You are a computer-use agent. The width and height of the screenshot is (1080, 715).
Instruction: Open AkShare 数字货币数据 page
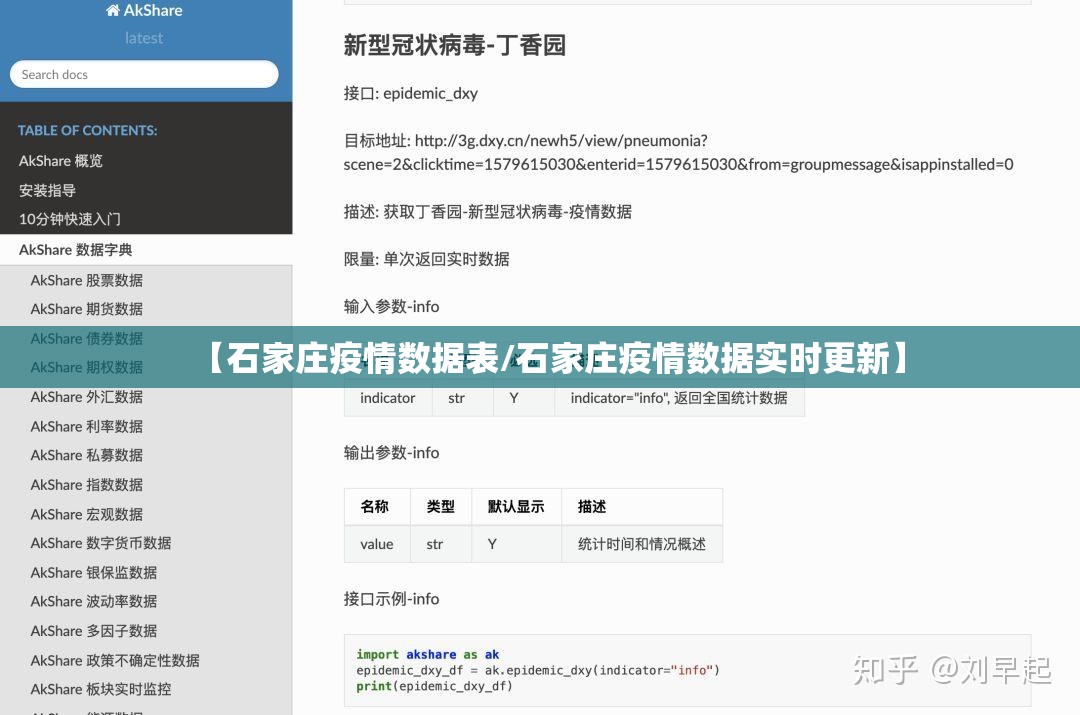[101, 543]
